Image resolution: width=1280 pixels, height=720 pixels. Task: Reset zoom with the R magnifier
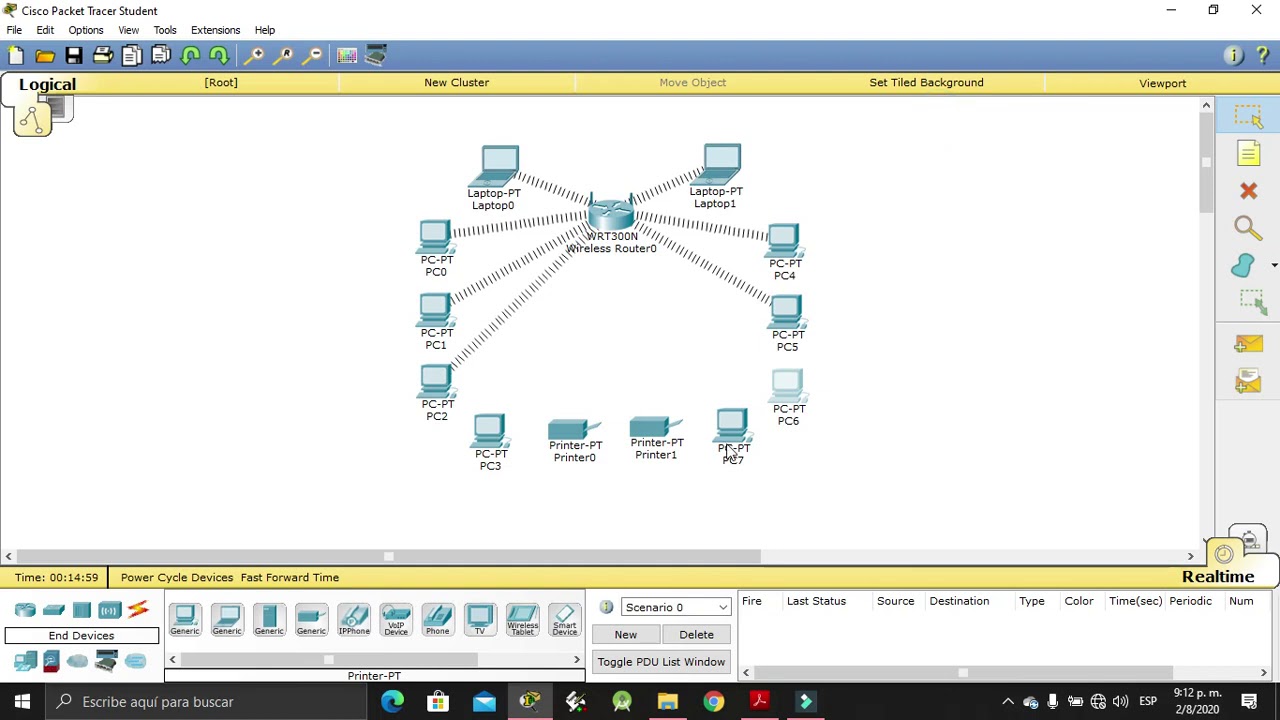(285, 56)
